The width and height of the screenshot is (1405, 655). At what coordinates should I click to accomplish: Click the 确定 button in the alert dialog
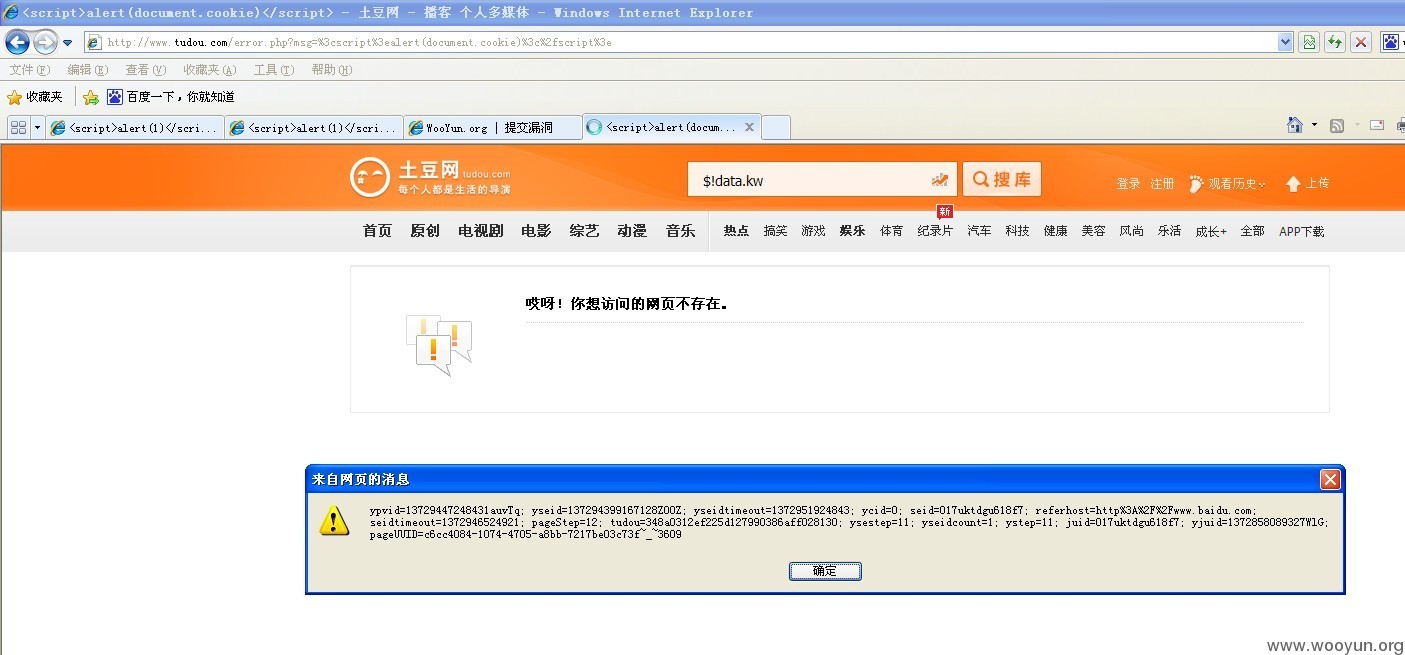click(x=825, y=571)
